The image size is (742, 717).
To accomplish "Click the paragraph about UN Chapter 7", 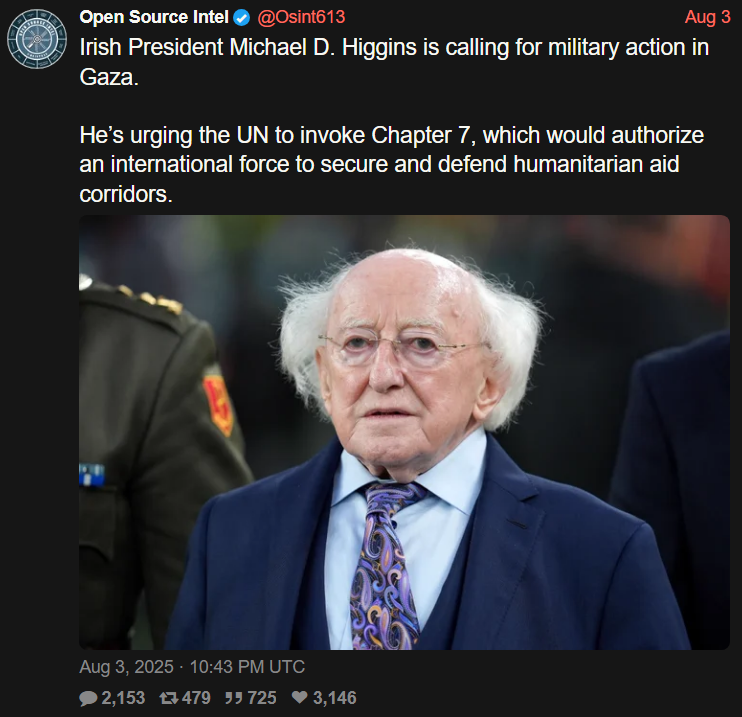I will point(392,164).
